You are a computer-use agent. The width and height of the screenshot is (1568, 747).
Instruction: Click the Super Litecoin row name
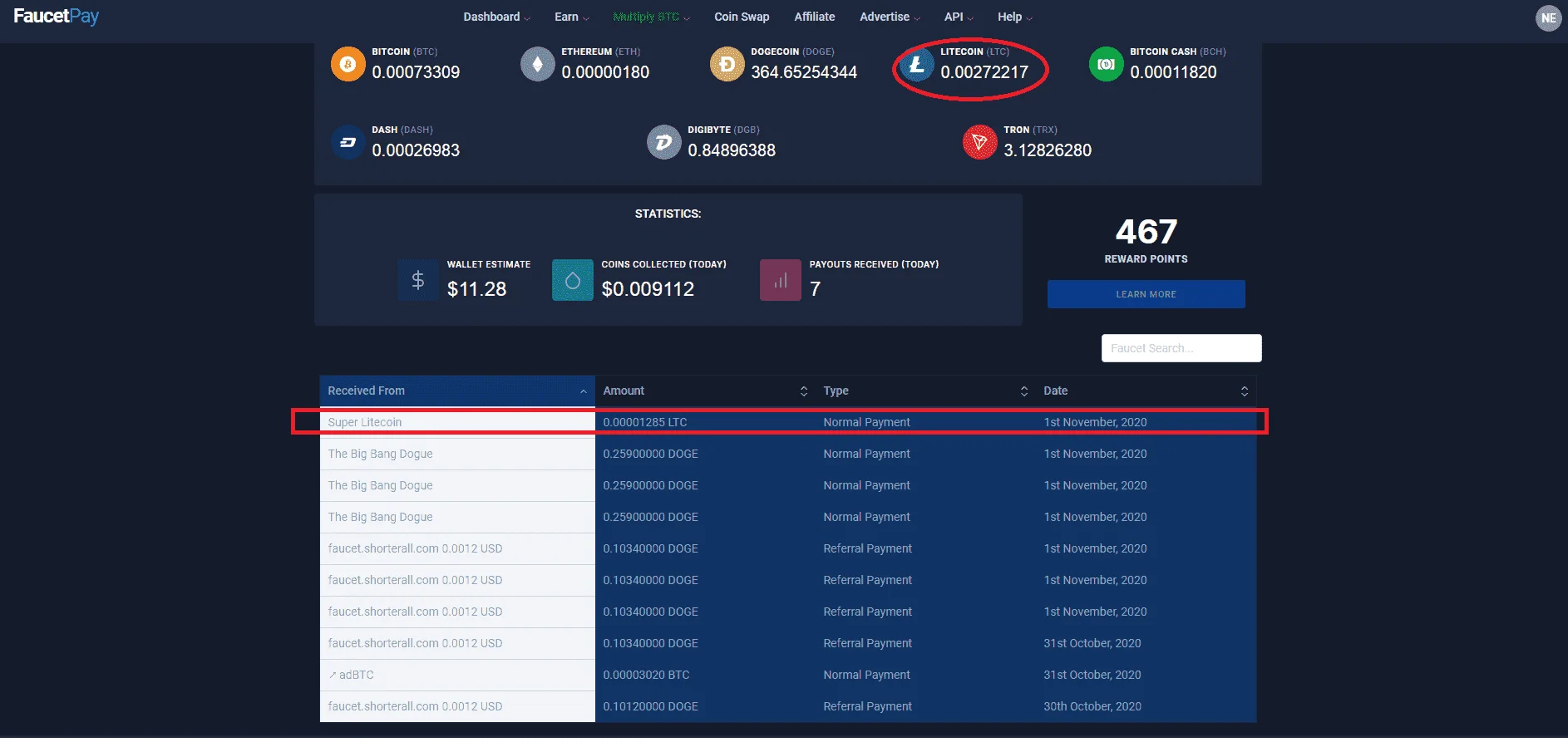click(365, 422)
